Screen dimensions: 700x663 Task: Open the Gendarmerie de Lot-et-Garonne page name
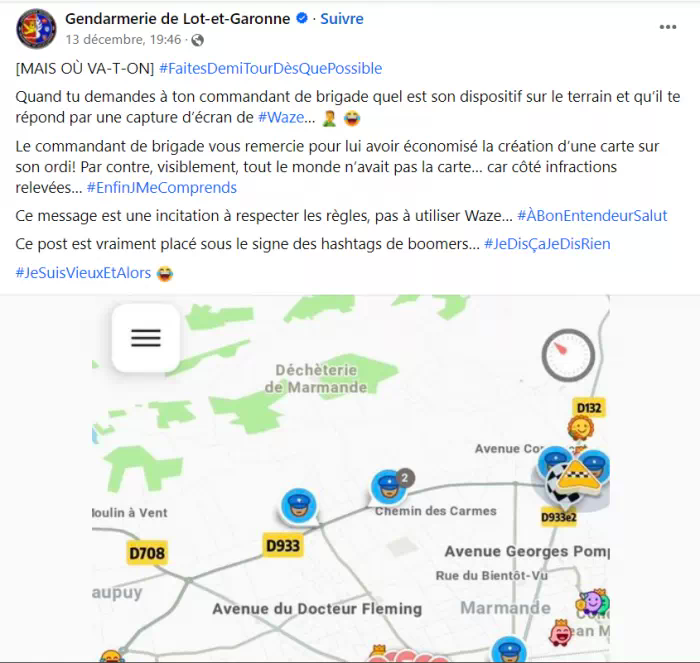(x=178, y=19)
